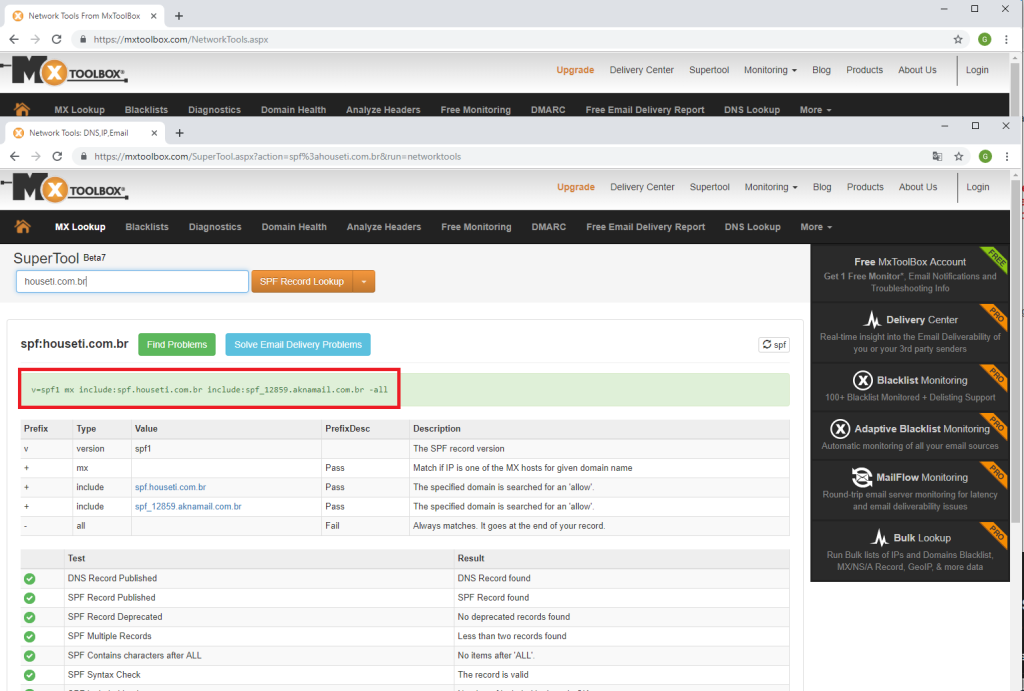Open Free Email Delivery Report in front navbar
Screen dimensions: 1024x691
645,227
